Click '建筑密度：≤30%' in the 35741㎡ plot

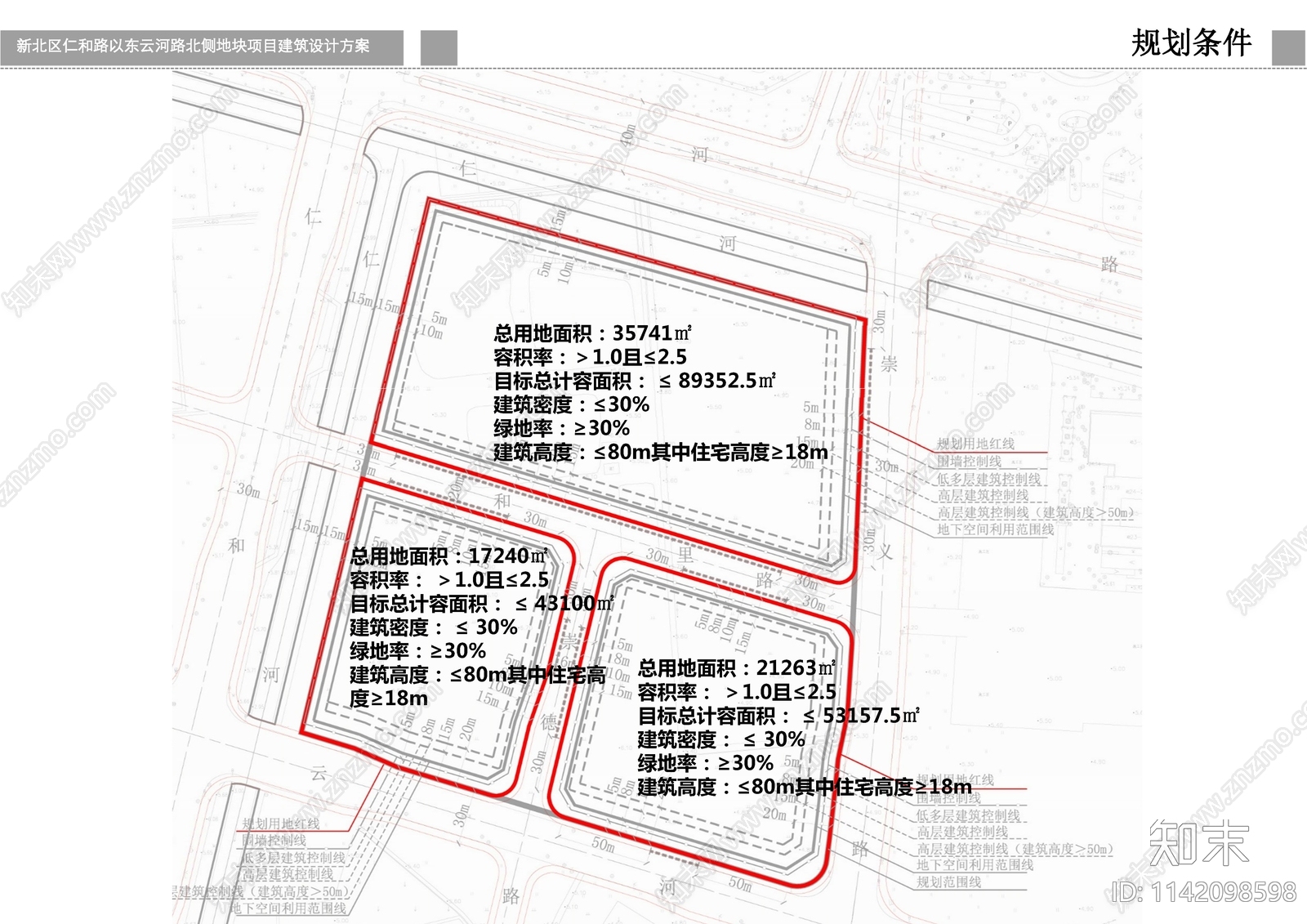572,404
